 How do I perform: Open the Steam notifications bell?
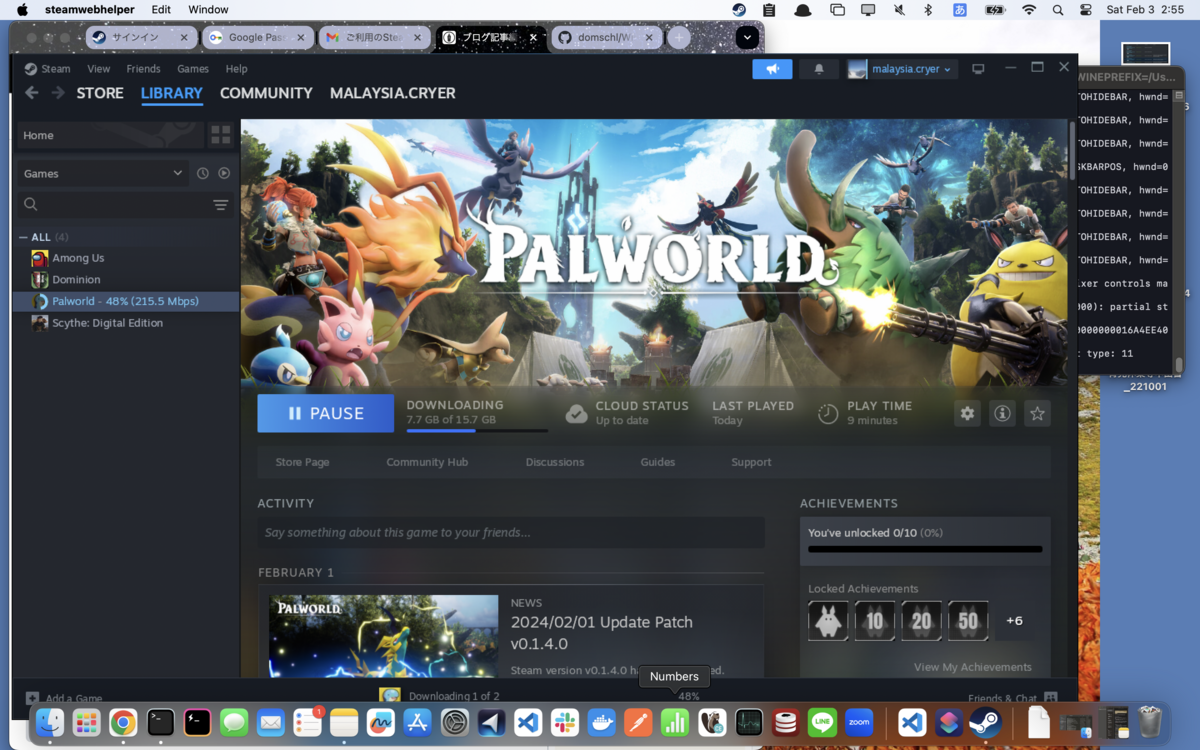(x=819, y=69)
